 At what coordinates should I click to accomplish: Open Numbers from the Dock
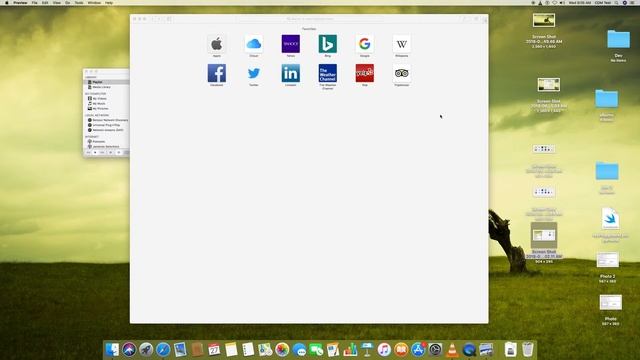(350, 350)
